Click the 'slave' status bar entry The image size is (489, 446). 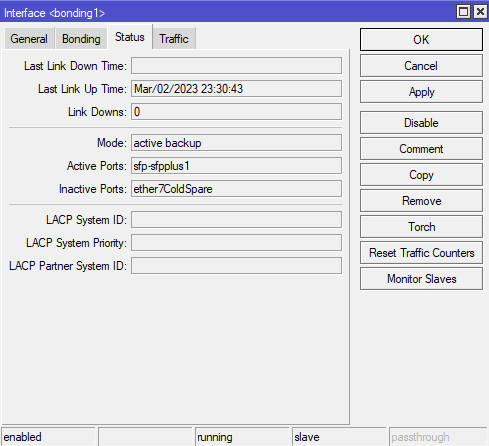pyautogui.click(x=339, y=437)
